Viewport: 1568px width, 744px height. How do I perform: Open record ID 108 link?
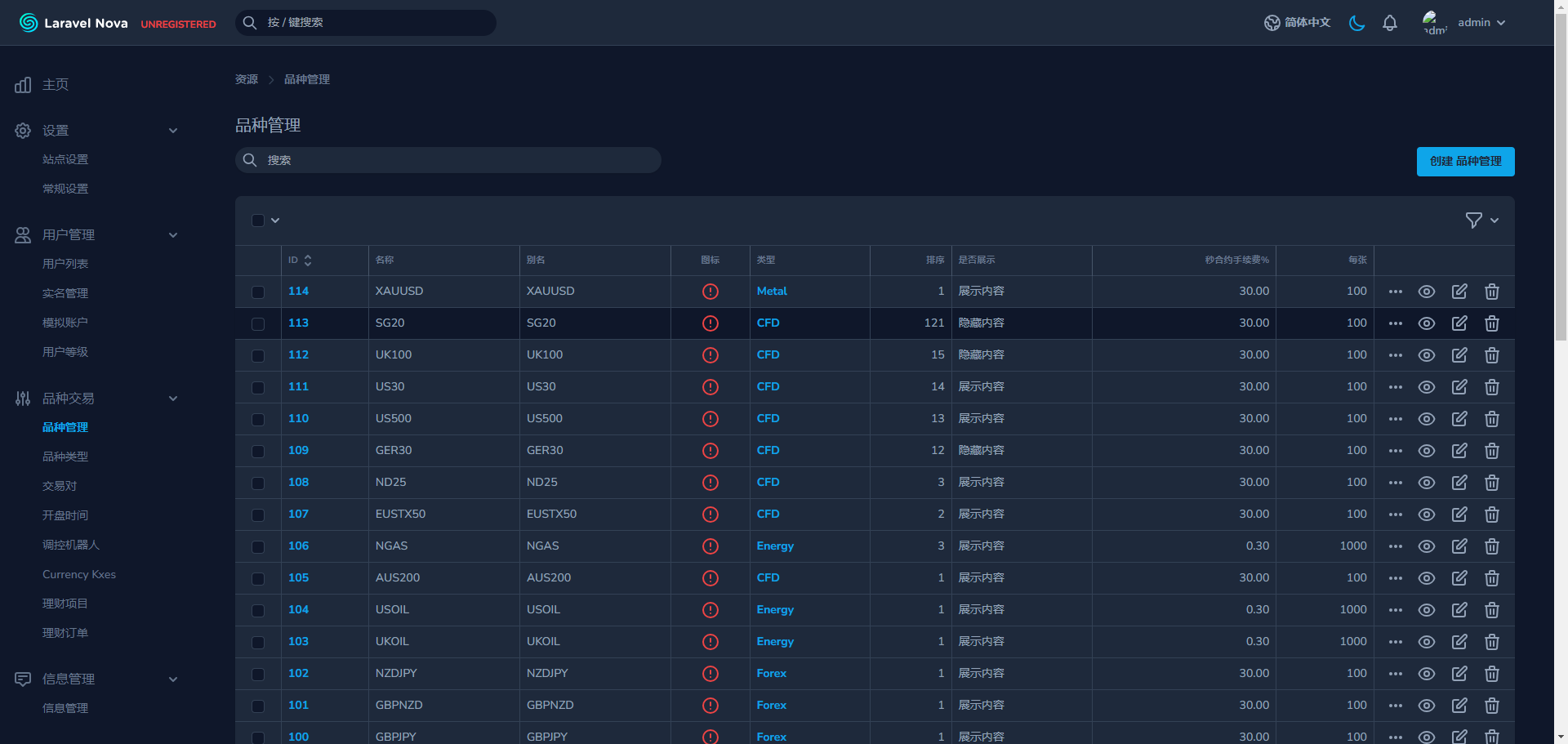[298, 483]
